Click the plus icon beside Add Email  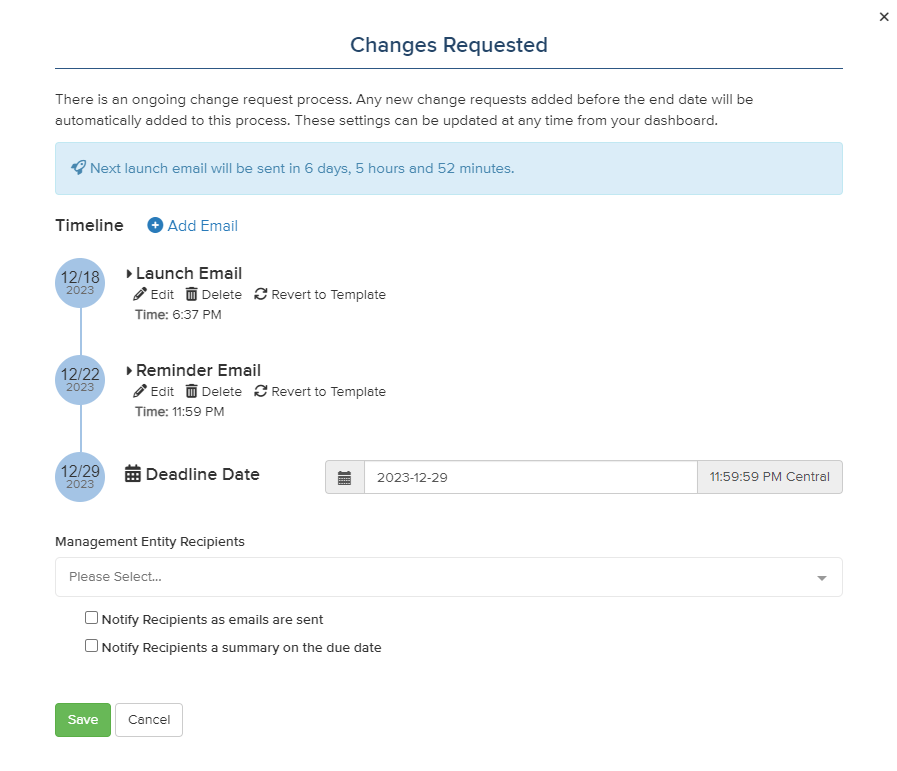pyautogui.click(x=155, y=226)
